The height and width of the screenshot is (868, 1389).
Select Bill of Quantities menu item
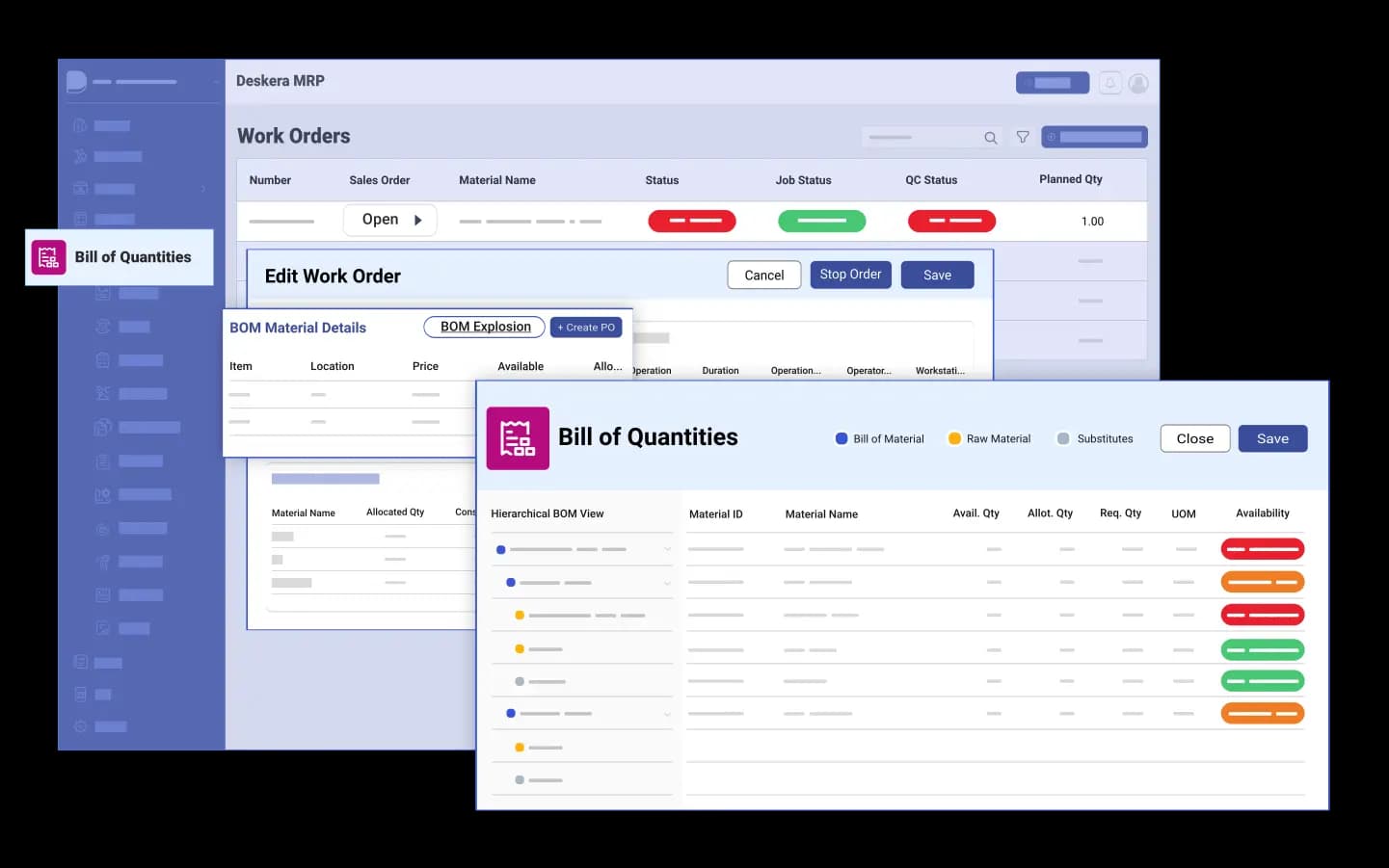coord(132,257)
